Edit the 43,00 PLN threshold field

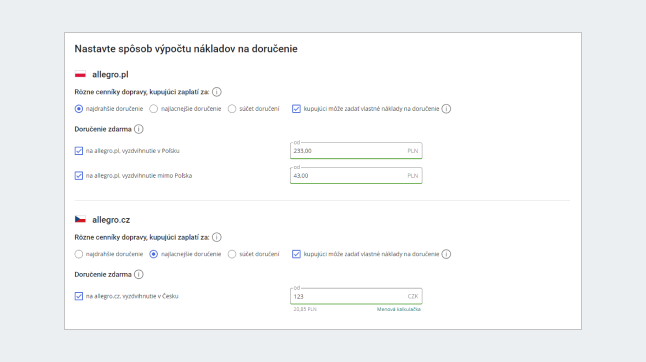pyautogui.click(x=356, y=176)
